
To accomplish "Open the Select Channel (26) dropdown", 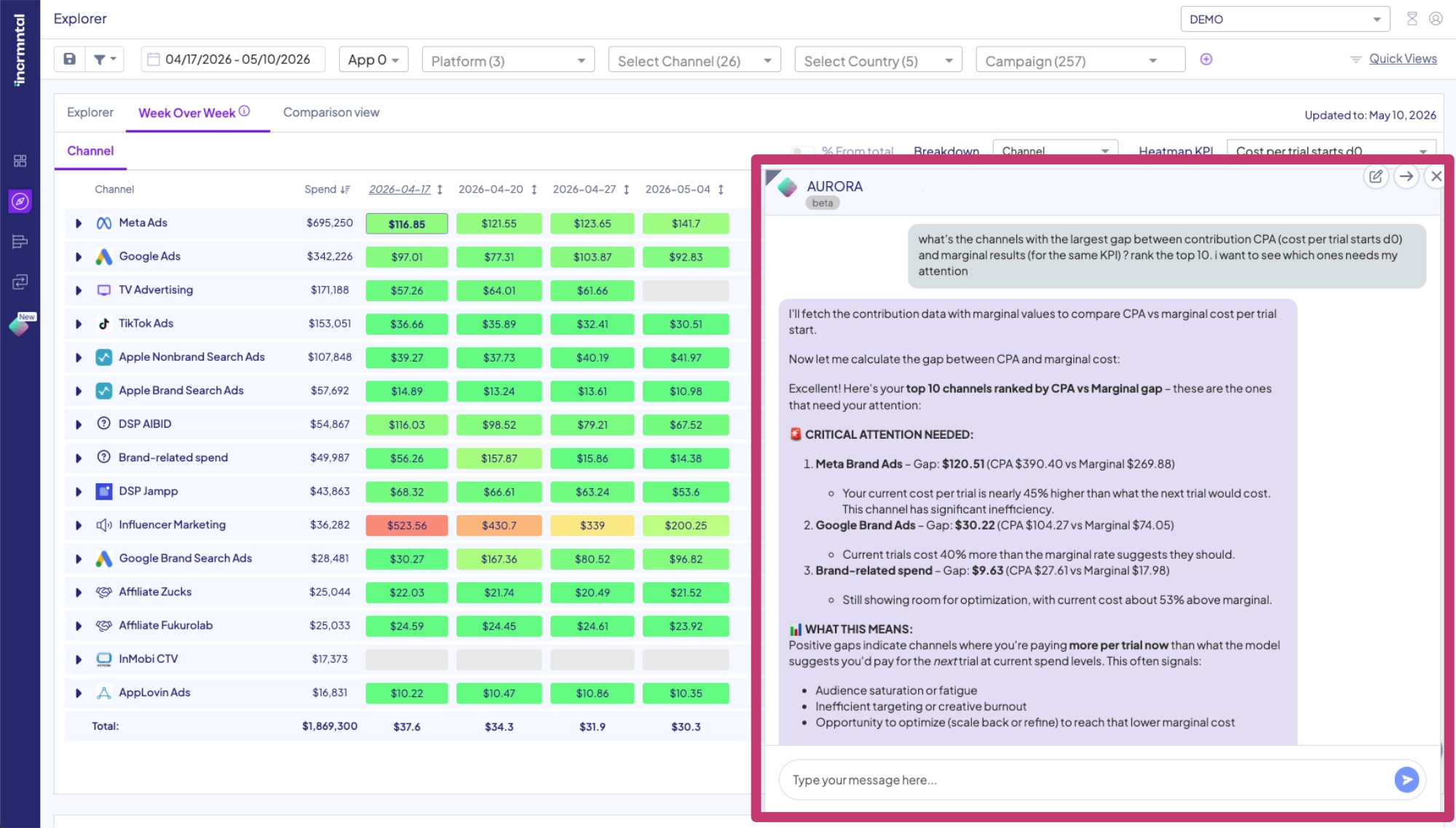I will (695, 60).
